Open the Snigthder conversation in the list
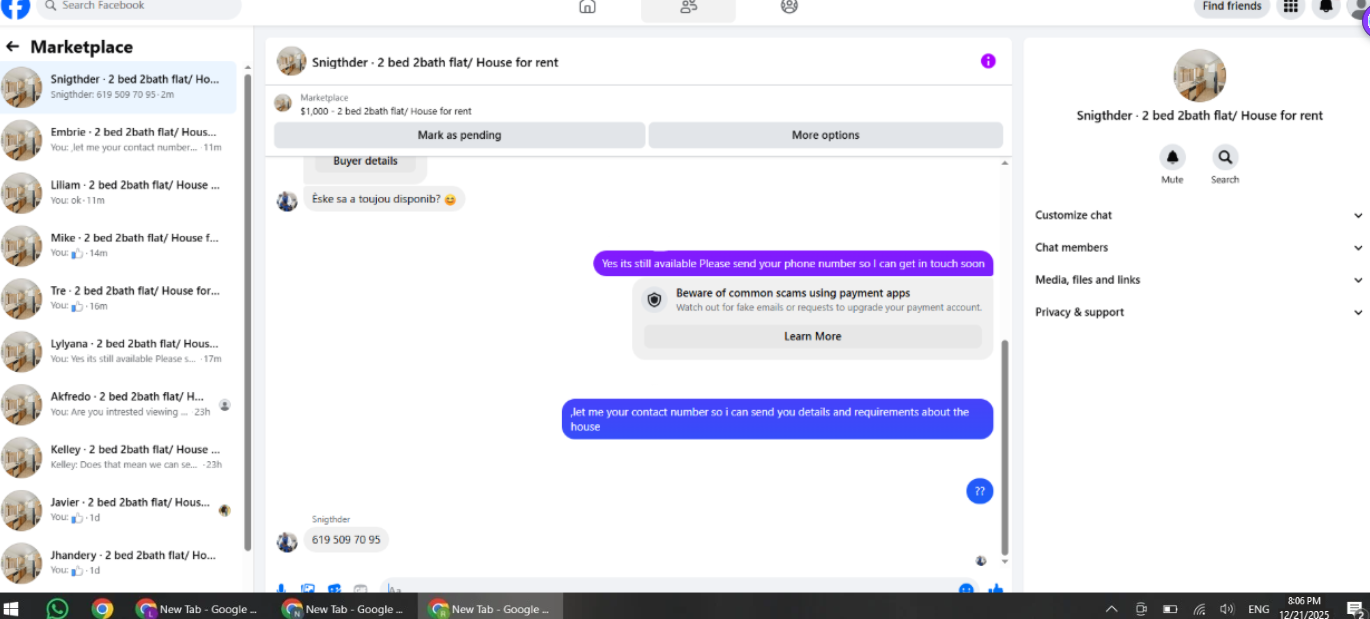 coord(119,87)
